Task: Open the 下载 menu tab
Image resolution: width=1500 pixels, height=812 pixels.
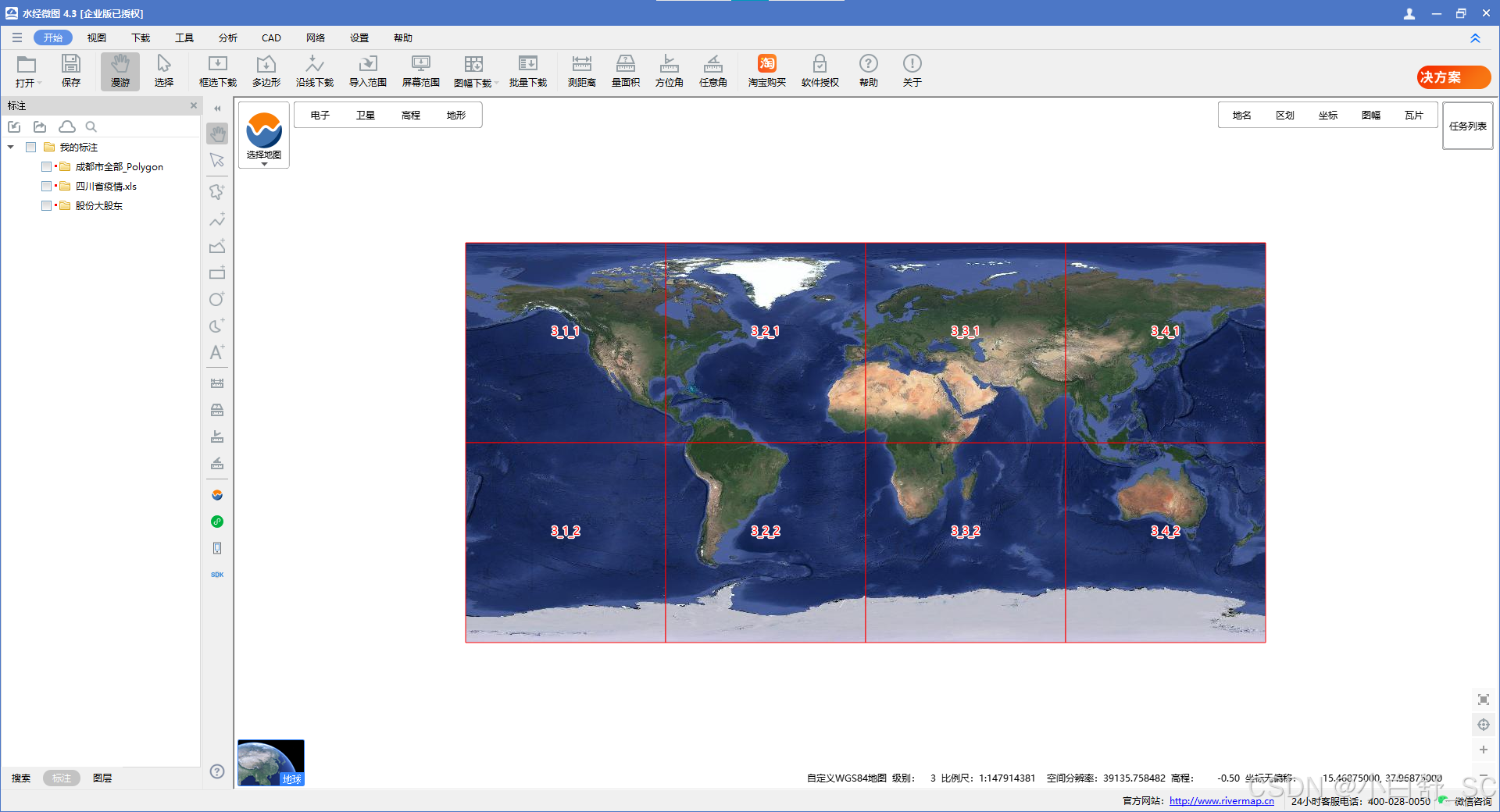Action: [x=141, y=37]
